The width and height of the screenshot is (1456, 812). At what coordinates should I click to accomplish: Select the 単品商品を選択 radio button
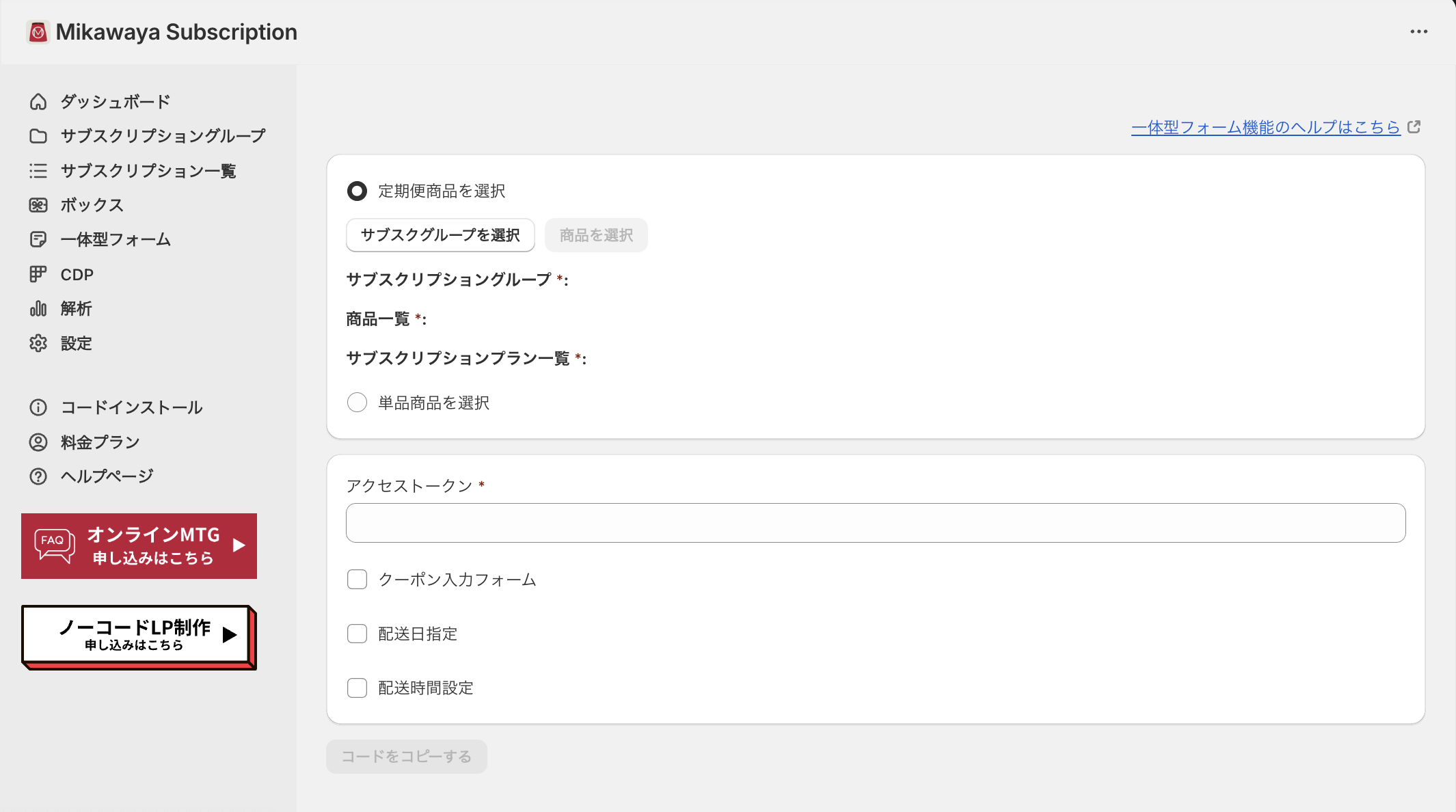pyautogui.click(x=357, y=402)
